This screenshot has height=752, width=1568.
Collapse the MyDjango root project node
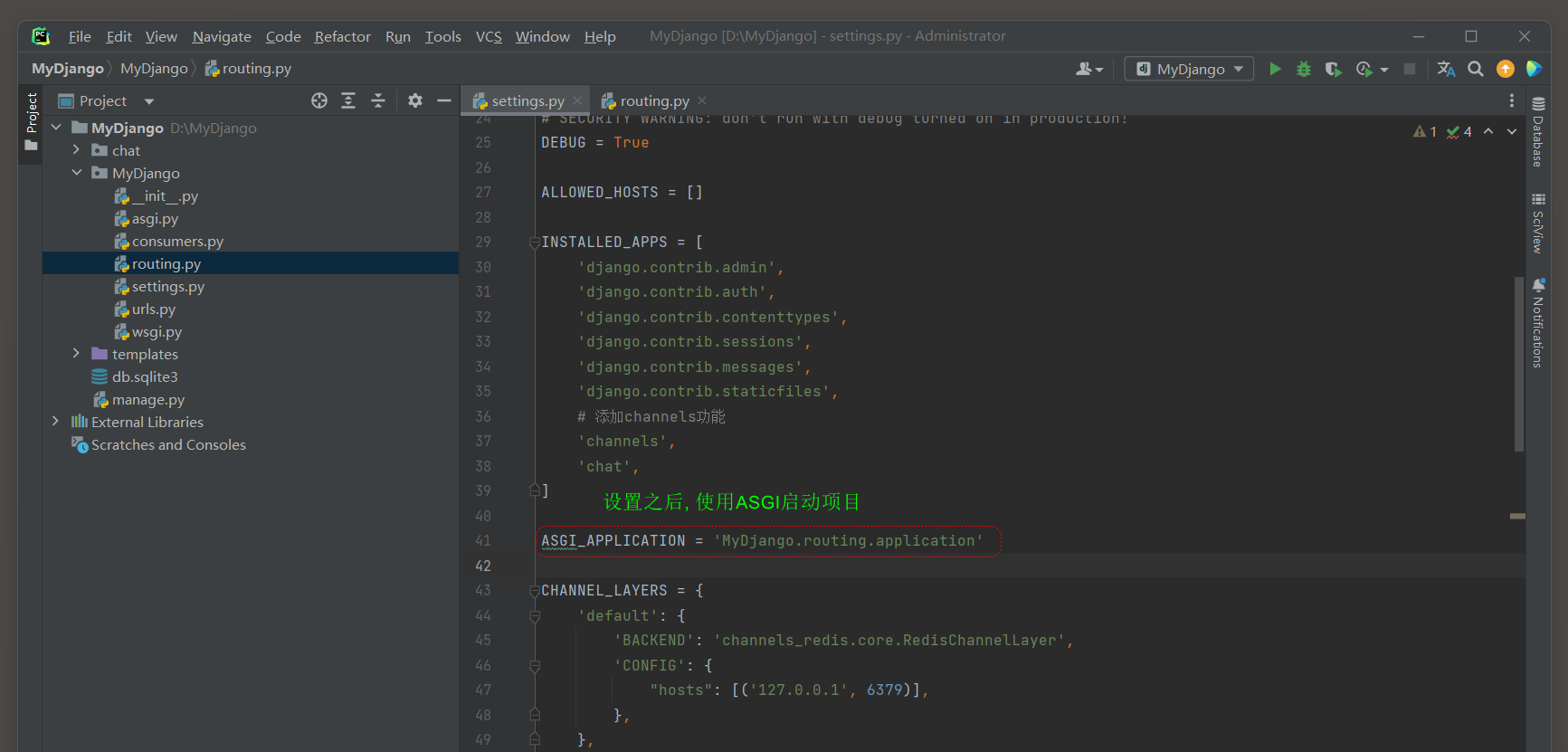(56, 128)
